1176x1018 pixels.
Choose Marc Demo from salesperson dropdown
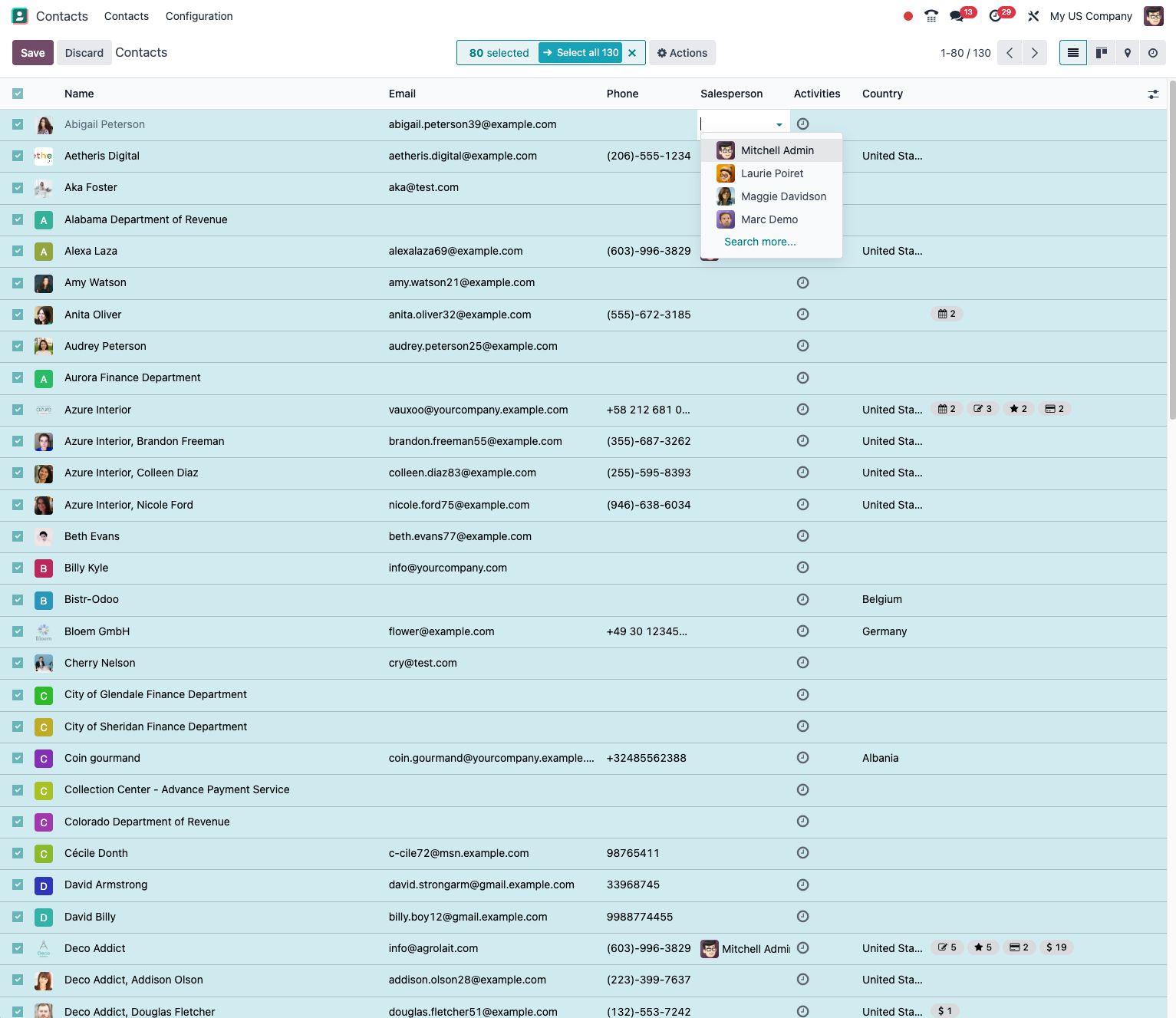coord(772,219)
